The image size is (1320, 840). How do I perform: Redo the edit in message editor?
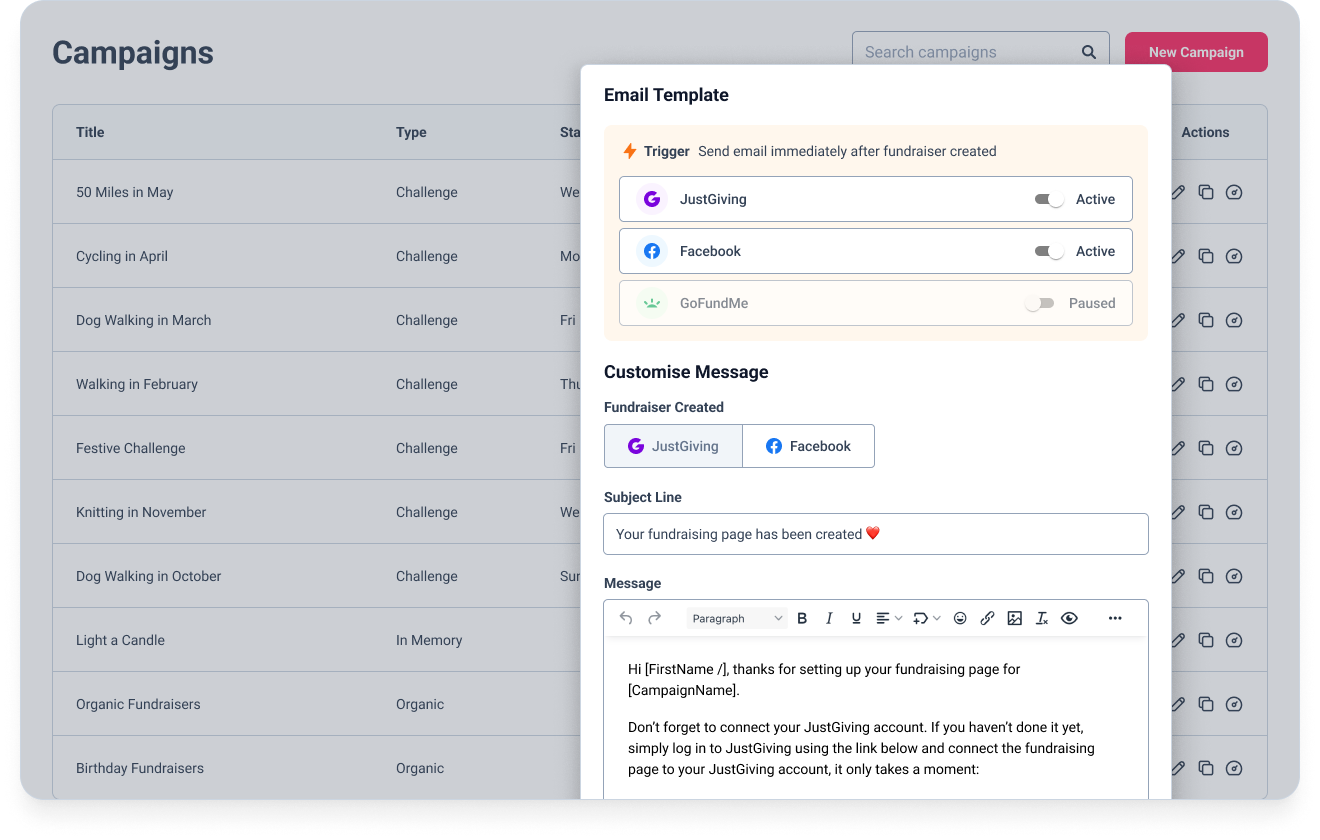pos(655,618)
